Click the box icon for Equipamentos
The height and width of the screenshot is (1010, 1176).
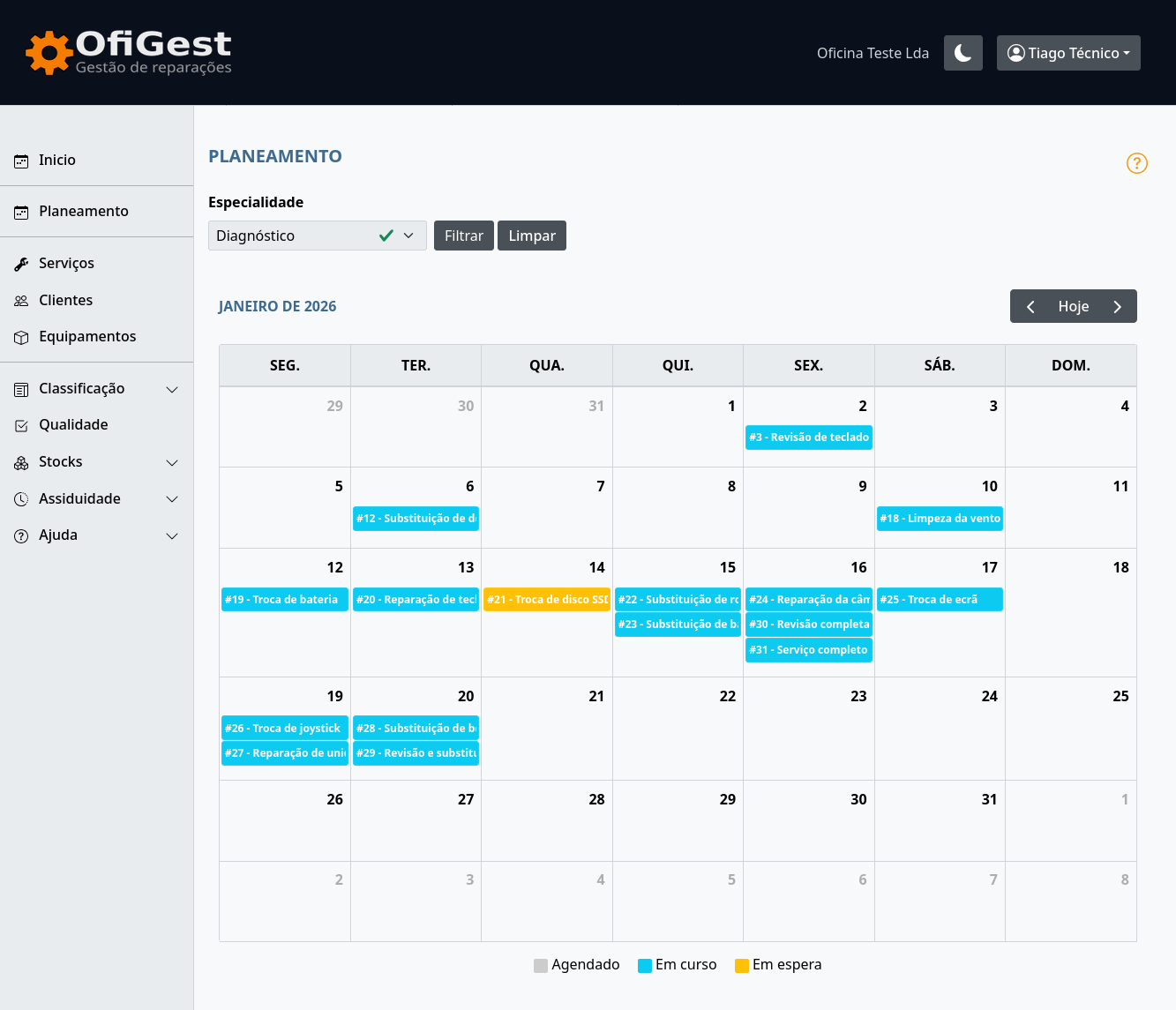(x=21, y=337)
